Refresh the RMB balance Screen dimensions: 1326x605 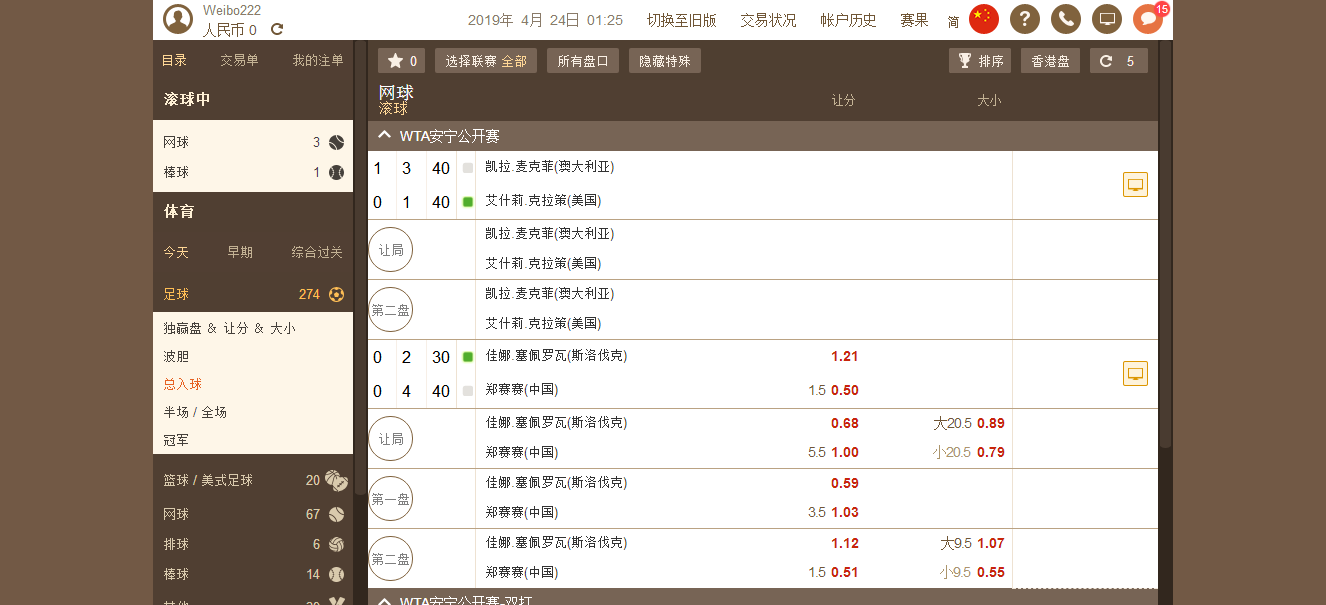click(277, 30)
